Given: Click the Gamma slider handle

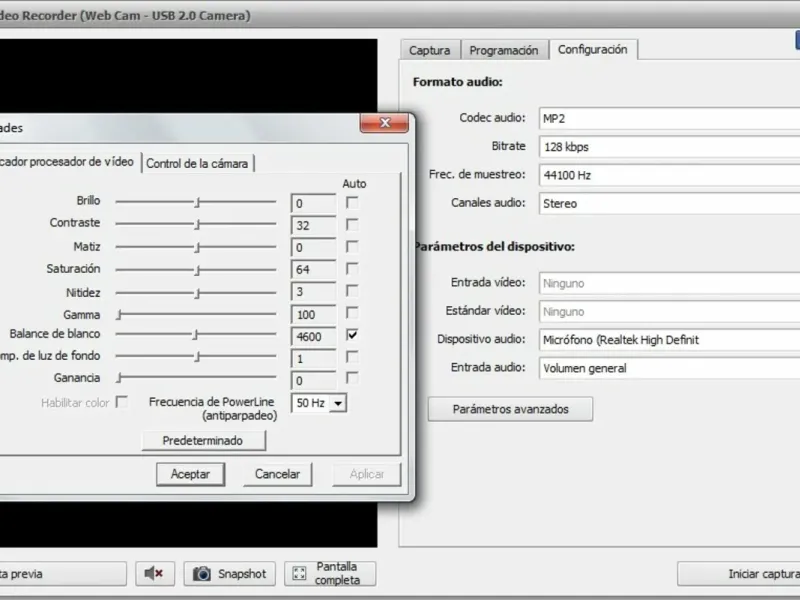Looking at the screenshot, I should pos(119,315).
